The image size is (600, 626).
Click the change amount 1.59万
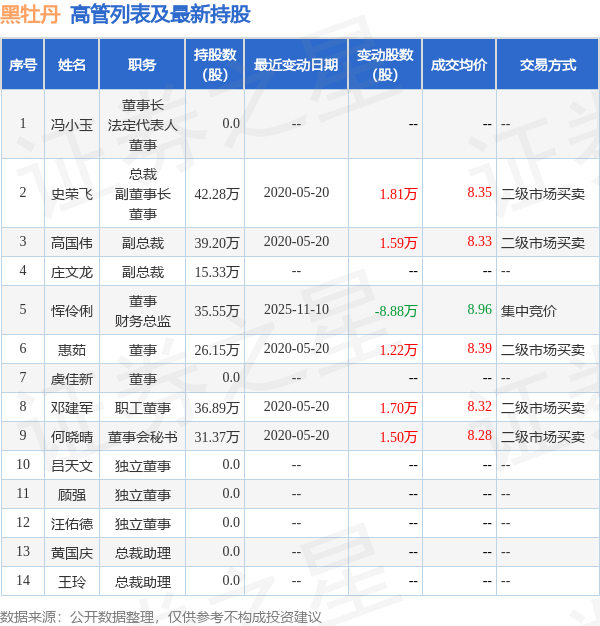point(398,242)
